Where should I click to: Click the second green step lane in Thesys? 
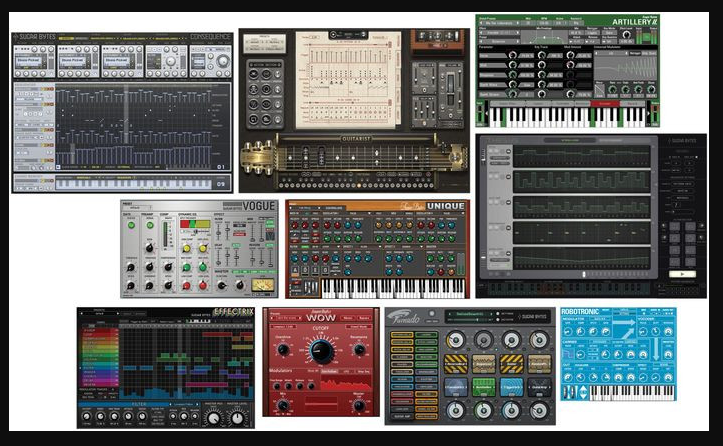pyautogui.click(x=582, y=181)
